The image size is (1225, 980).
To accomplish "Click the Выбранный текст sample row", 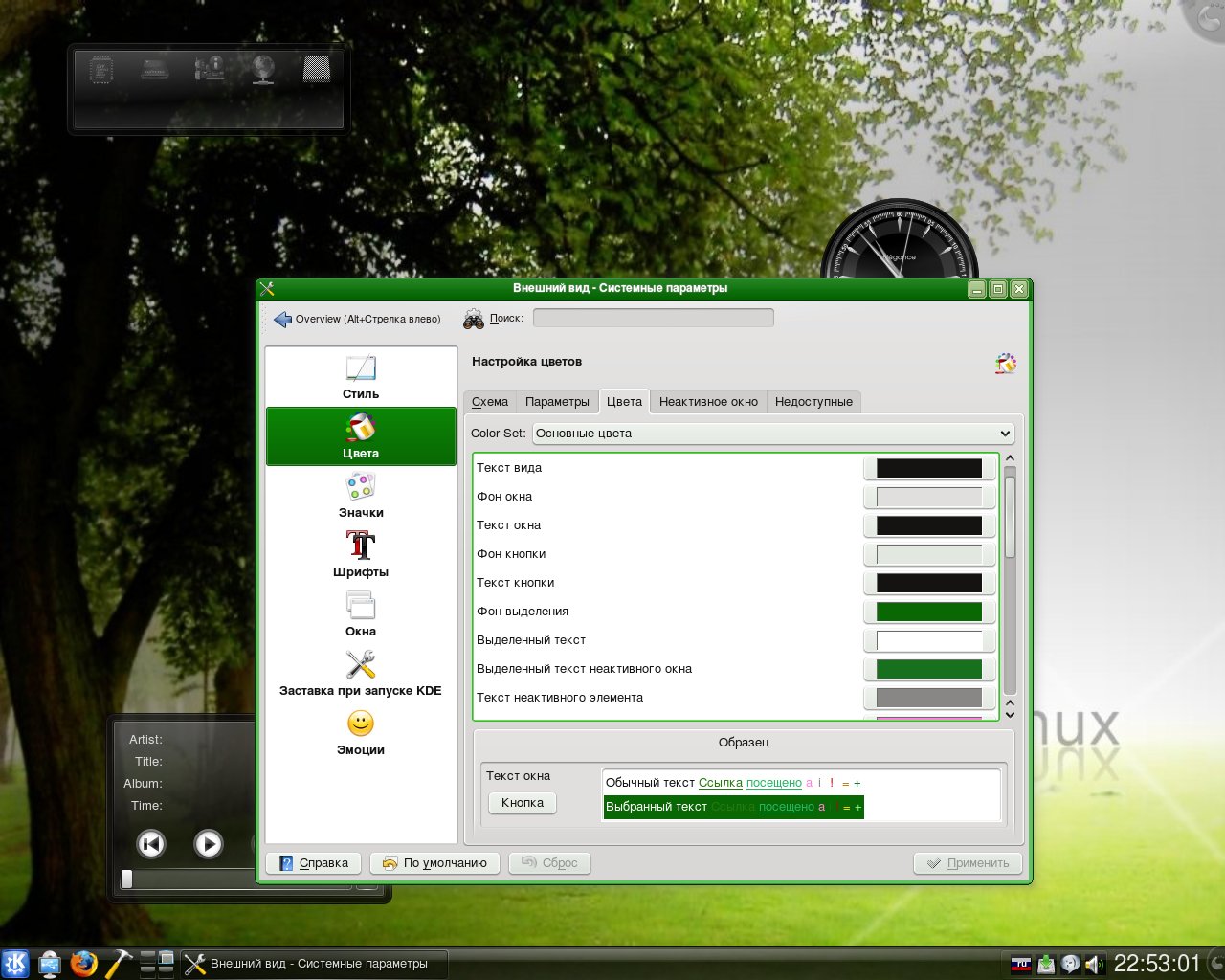I will coord(733,807).
